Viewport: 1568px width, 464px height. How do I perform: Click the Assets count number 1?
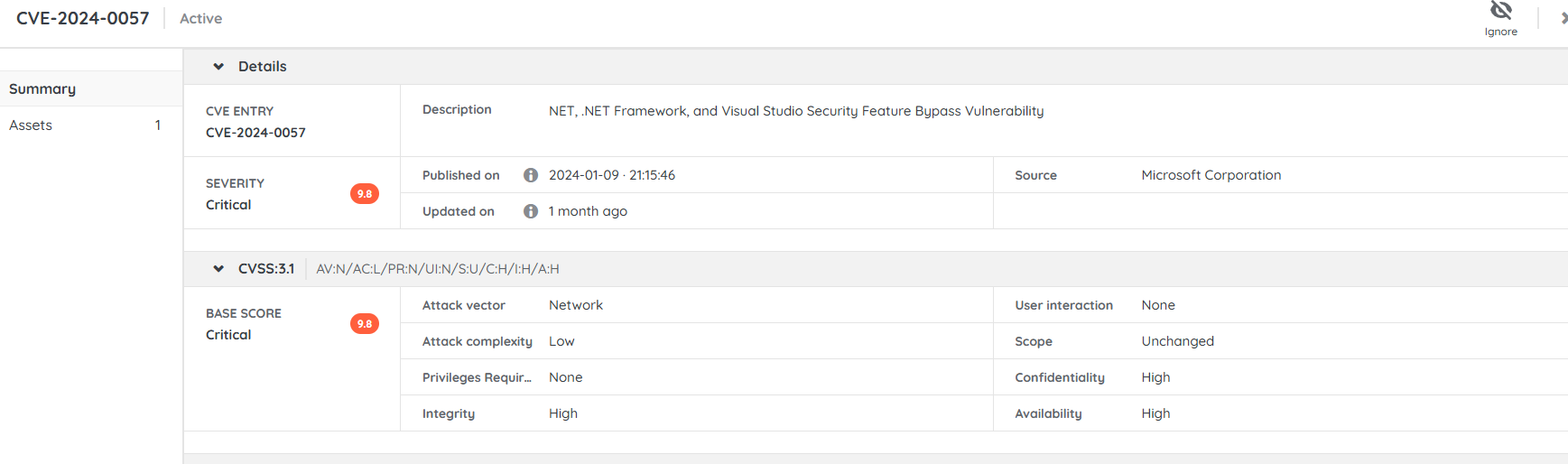pos(158,125)
